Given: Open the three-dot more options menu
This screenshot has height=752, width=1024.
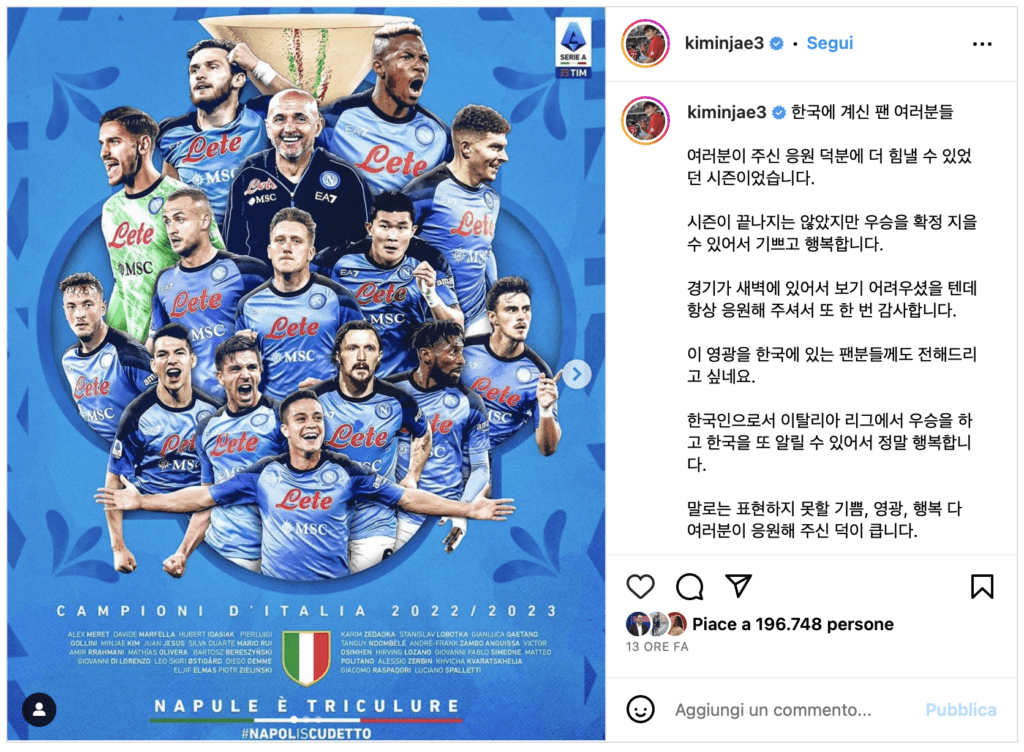Looking at the screenshot, I should click(x=982, y=44).
